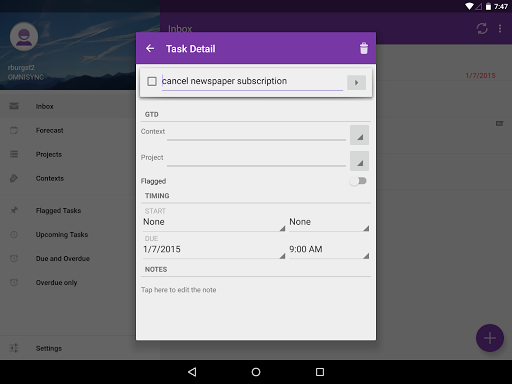Tap the sync icon in Inbox header
This screenshot has height=384, width=512.
[482, 29]
